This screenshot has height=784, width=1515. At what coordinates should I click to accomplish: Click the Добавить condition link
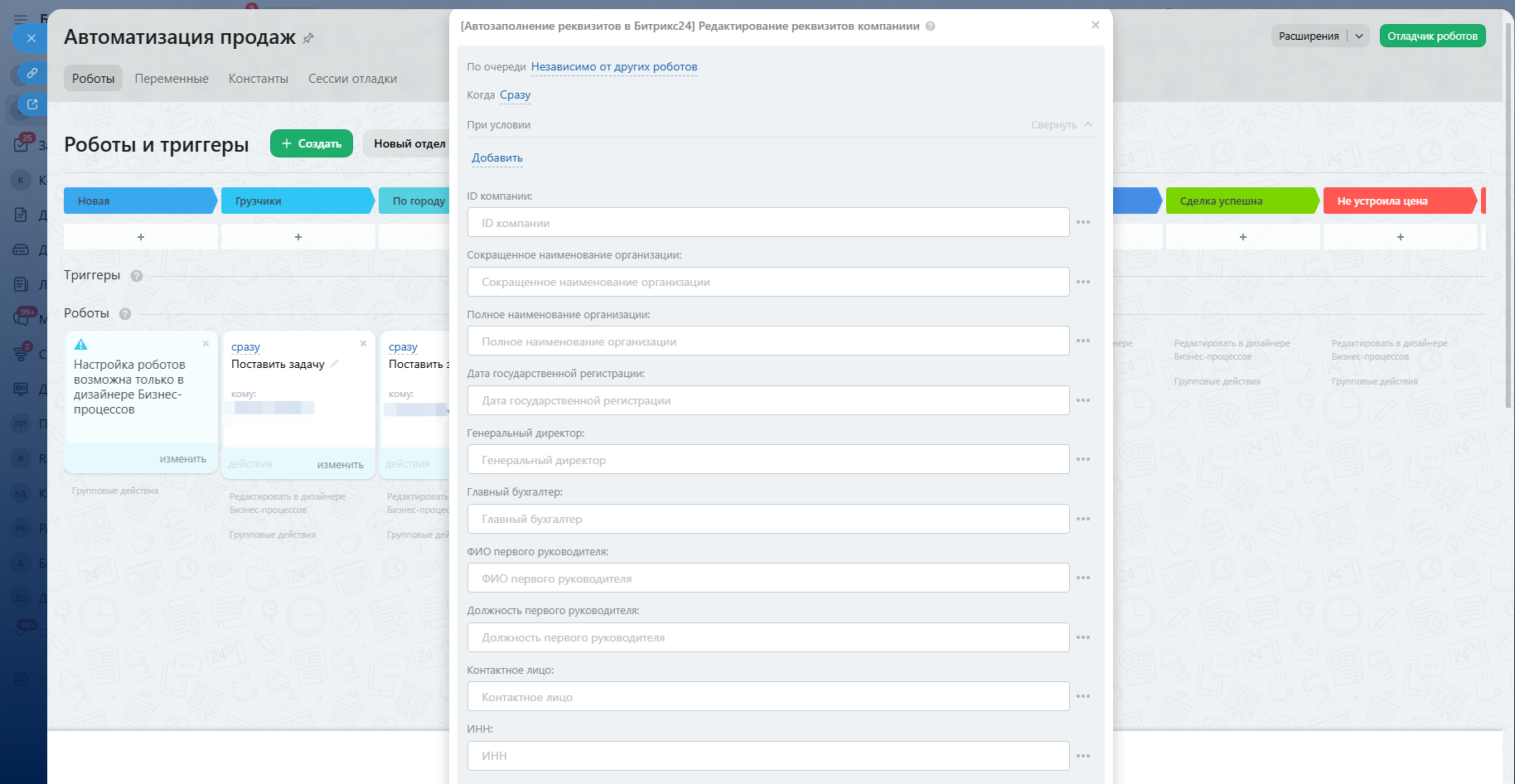(x=497, y=158)
